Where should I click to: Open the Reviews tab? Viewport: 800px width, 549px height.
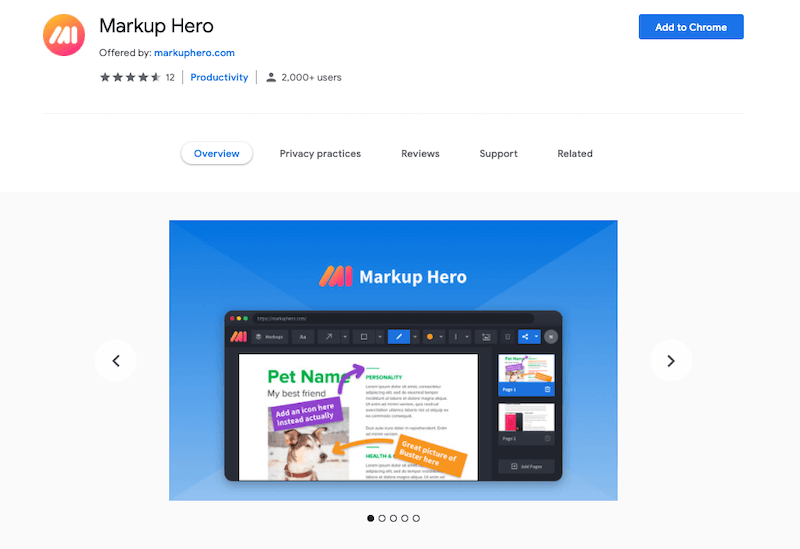(420, 154)
